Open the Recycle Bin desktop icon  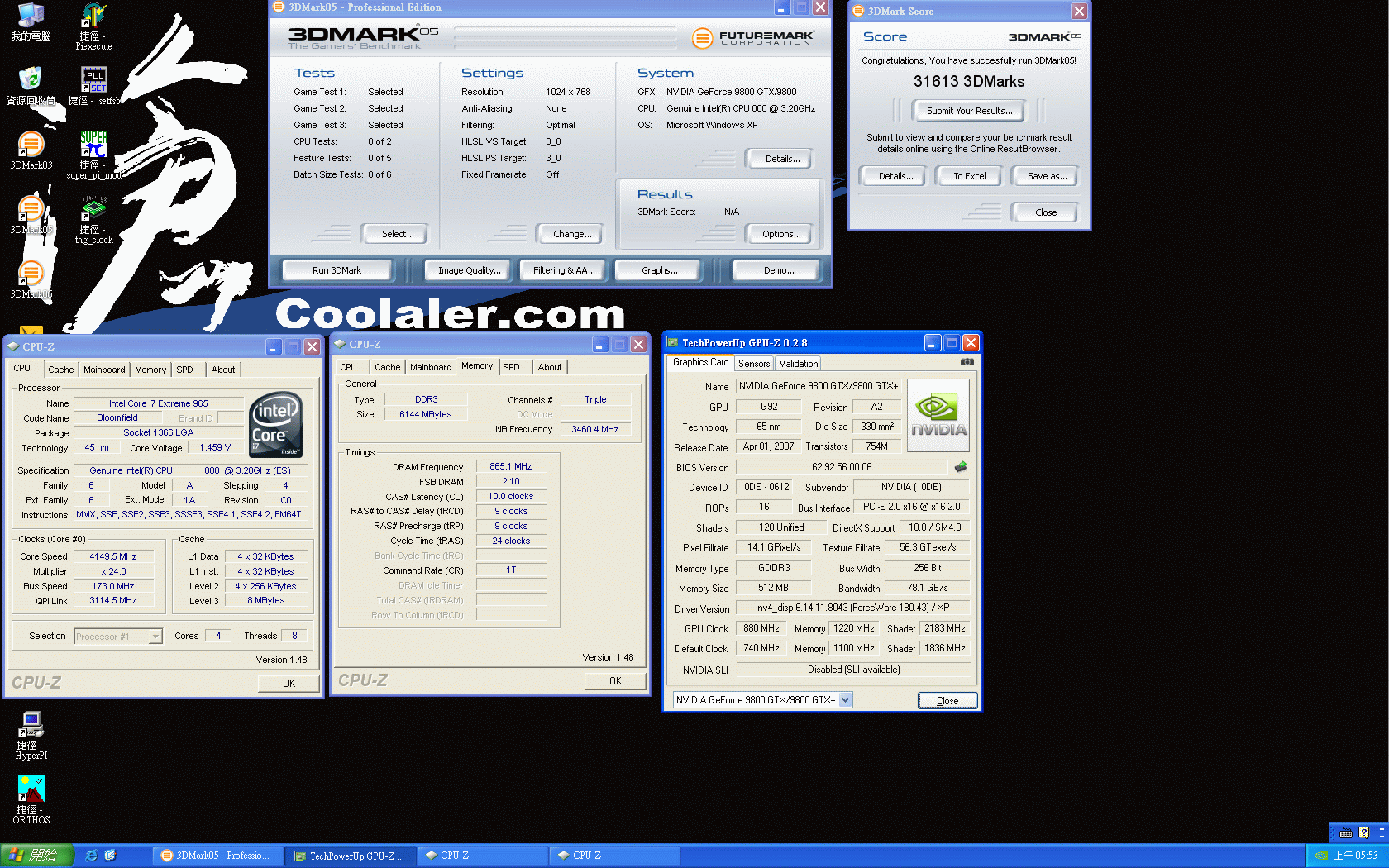click(x=31, y=86)
